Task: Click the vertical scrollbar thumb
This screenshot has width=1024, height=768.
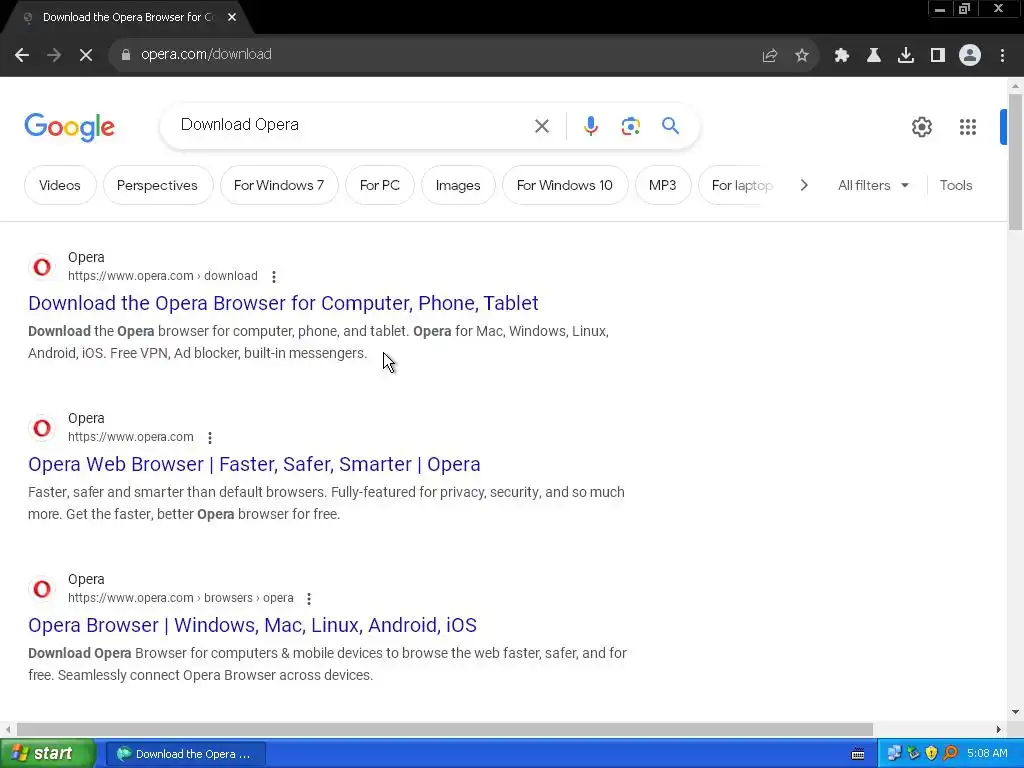Action: pyautogui.click(x=1015, y=161)
